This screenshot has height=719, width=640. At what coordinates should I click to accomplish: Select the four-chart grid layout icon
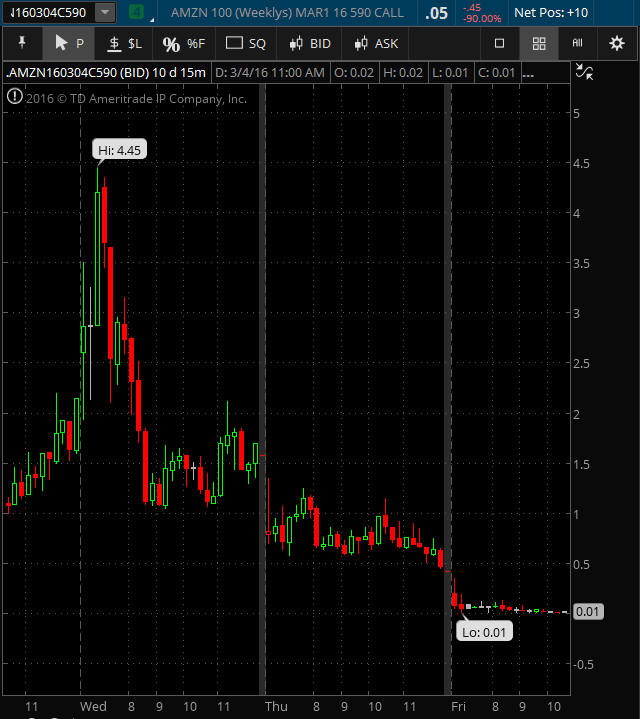pyautogui.click(x=539, y=44)
